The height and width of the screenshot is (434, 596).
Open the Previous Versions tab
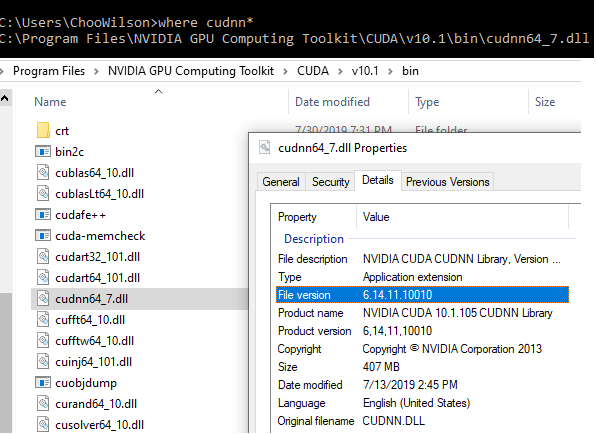447,182
